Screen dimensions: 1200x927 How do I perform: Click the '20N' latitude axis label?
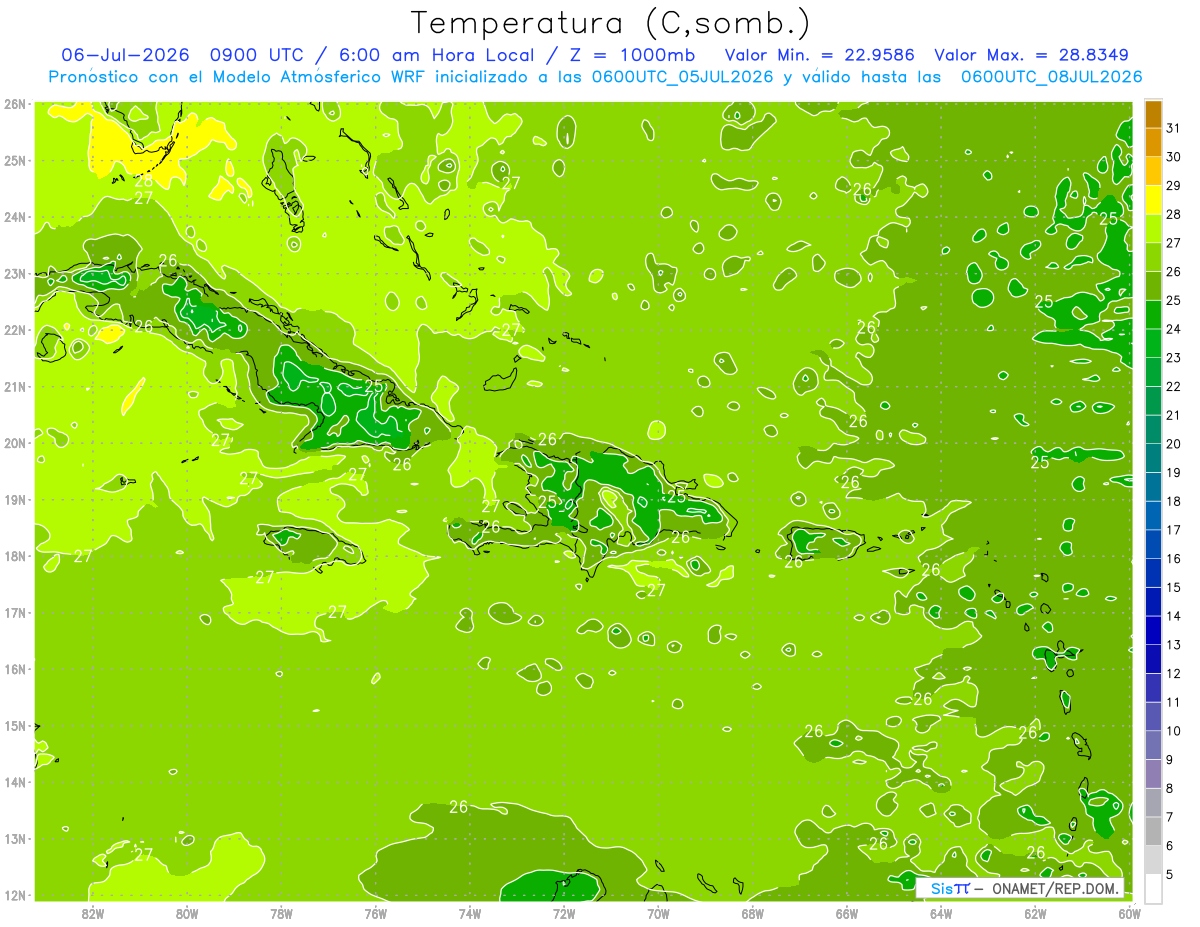[14, 442]
